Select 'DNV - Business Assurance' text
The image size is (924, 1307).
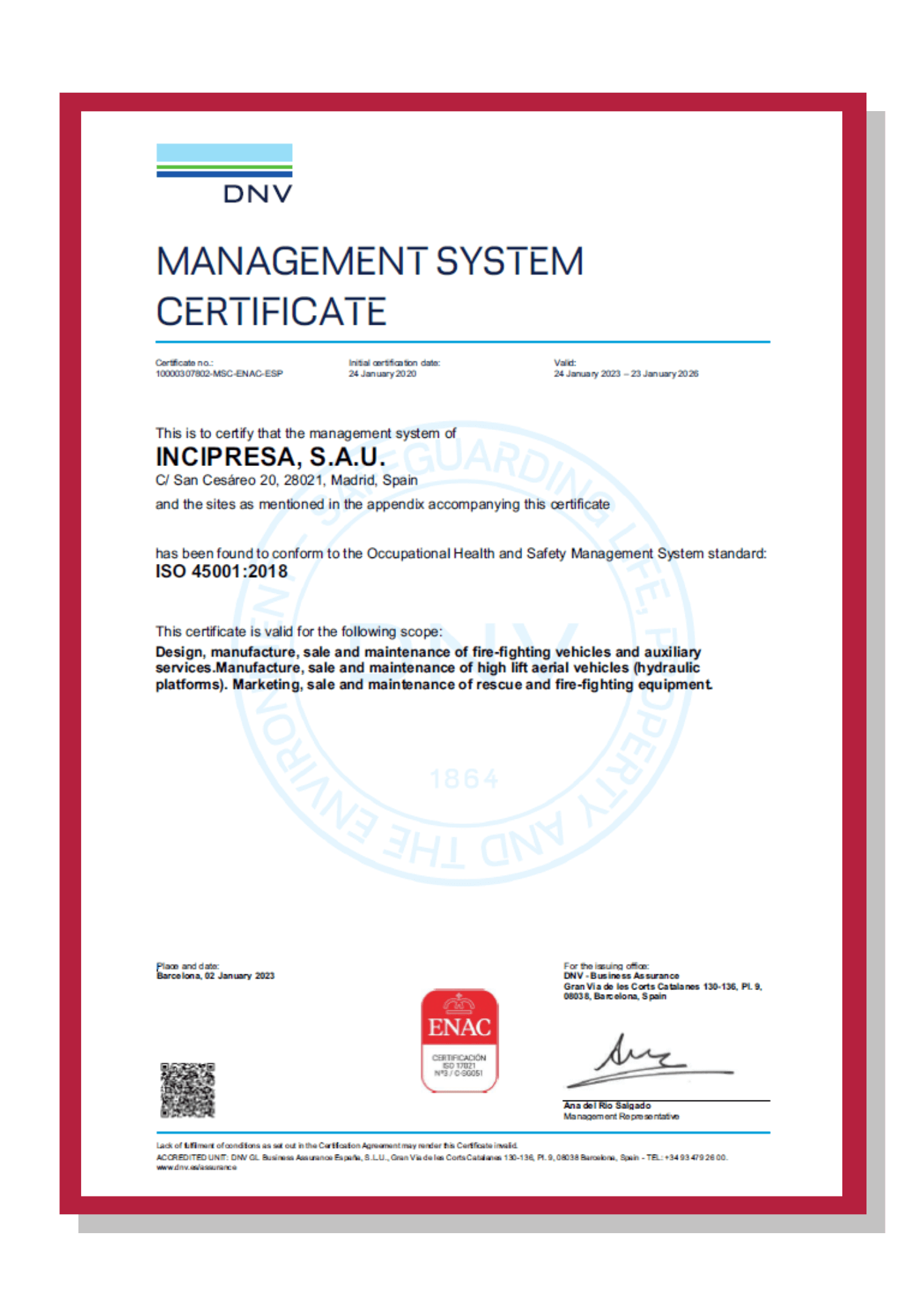pos(621,976)
